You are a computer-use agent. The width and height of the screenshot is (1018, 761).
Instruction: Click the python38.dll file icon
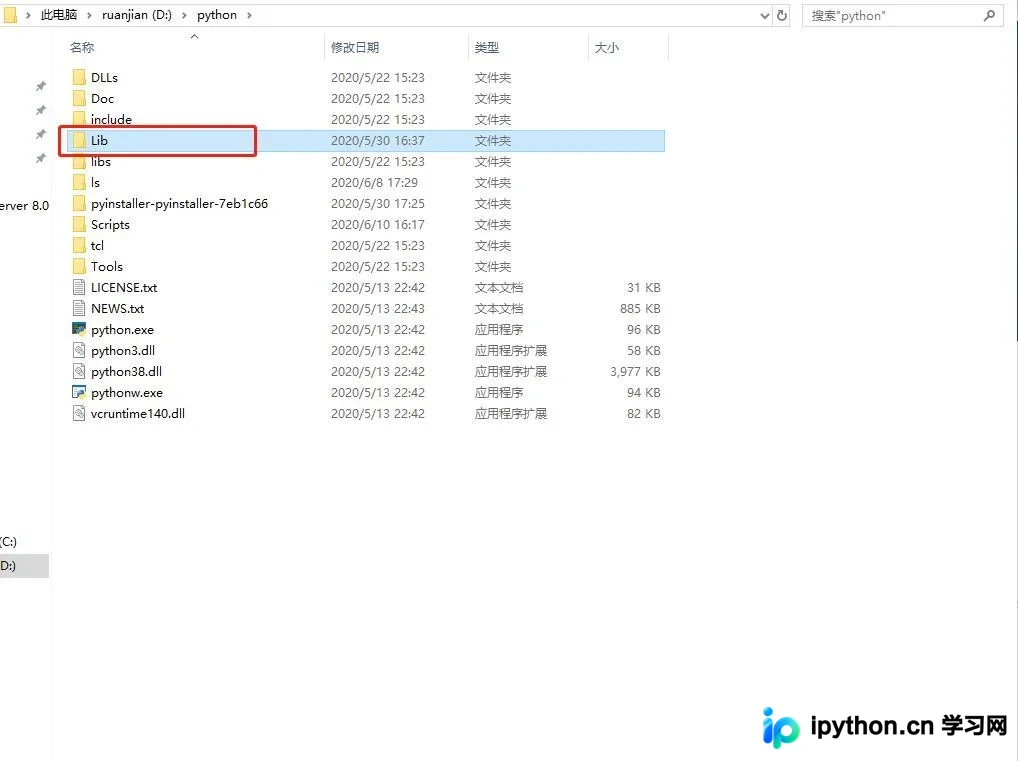79,371
